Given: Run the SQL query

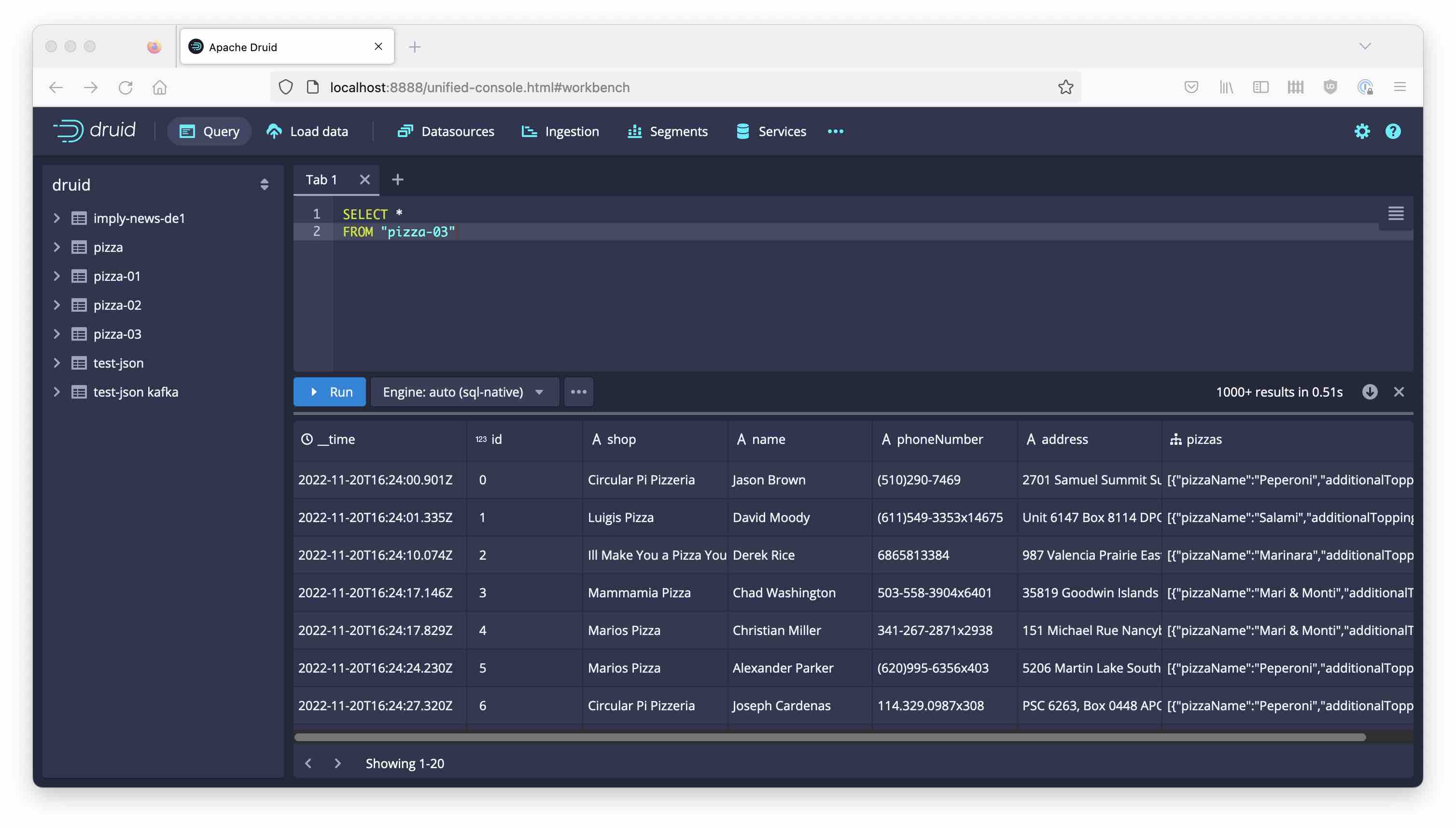Looking at the screenshot, I should [x=329, y=392].
